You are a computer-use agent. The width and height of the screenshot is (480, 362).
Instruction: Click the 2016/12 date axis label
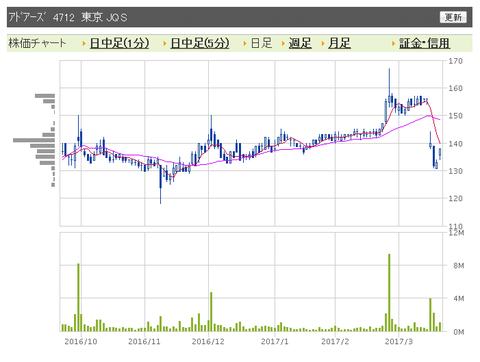pyautogui.click(x=208, y=341)
